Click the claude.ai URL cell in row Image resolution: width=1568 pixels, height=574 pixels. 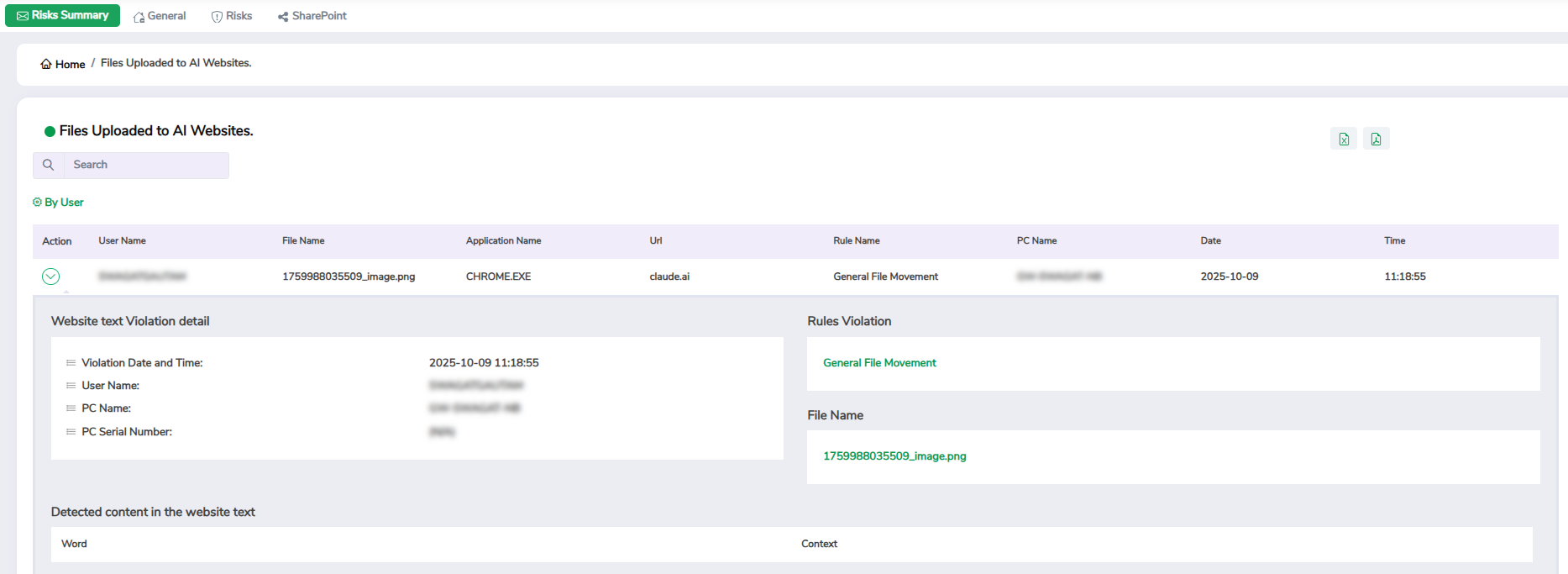[x=669, y=276]
